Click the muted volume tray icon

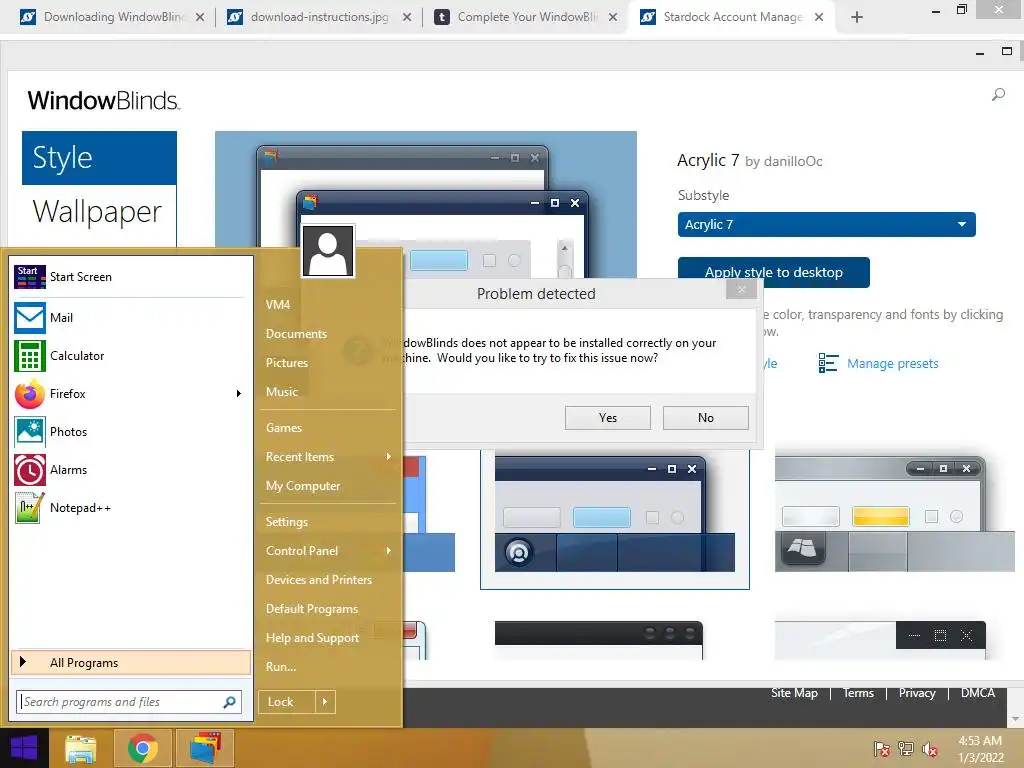pyautogui.click(x=930, y=748)
